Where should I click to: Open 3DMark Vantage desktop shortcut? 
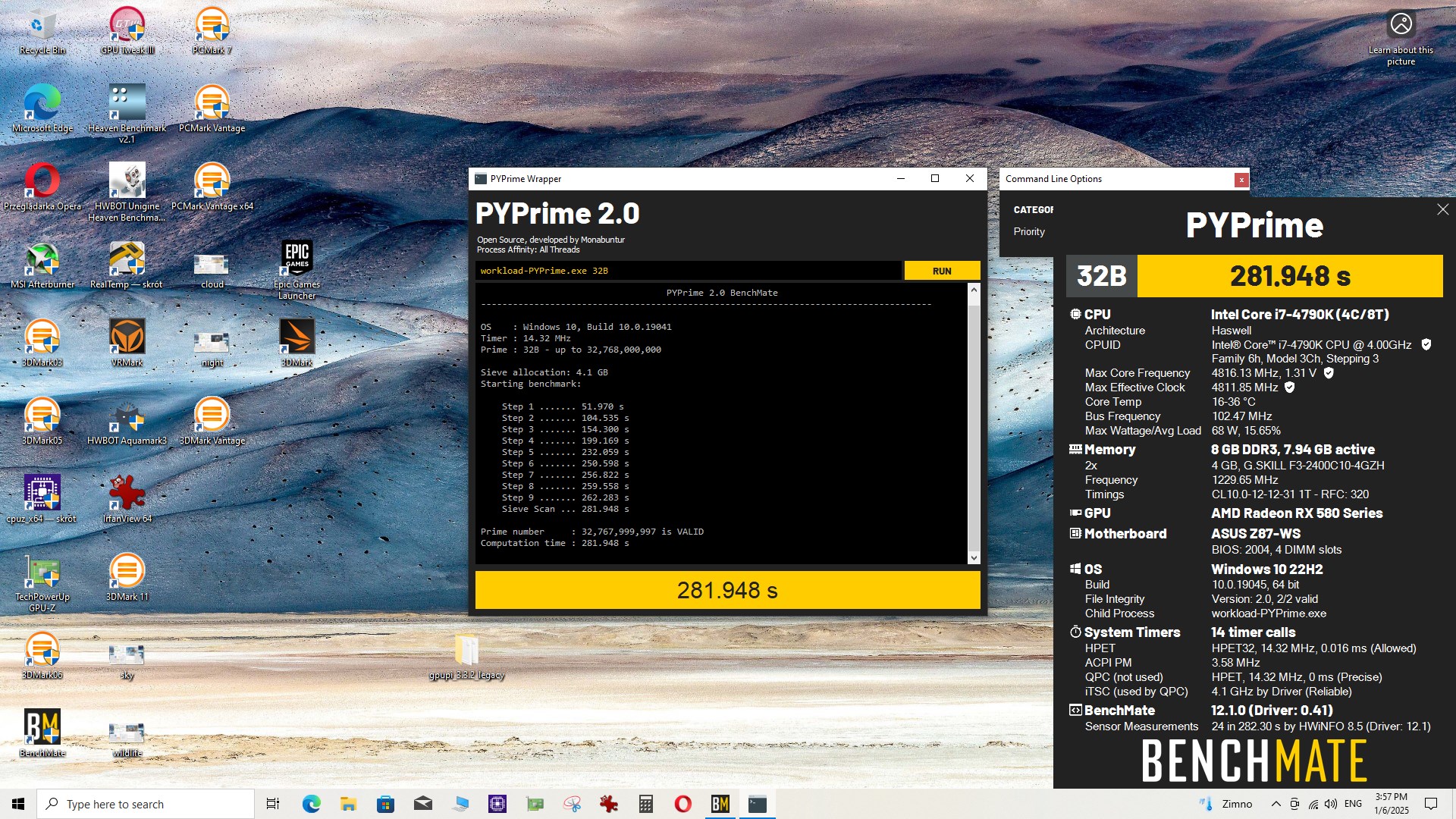pos(212,422)
